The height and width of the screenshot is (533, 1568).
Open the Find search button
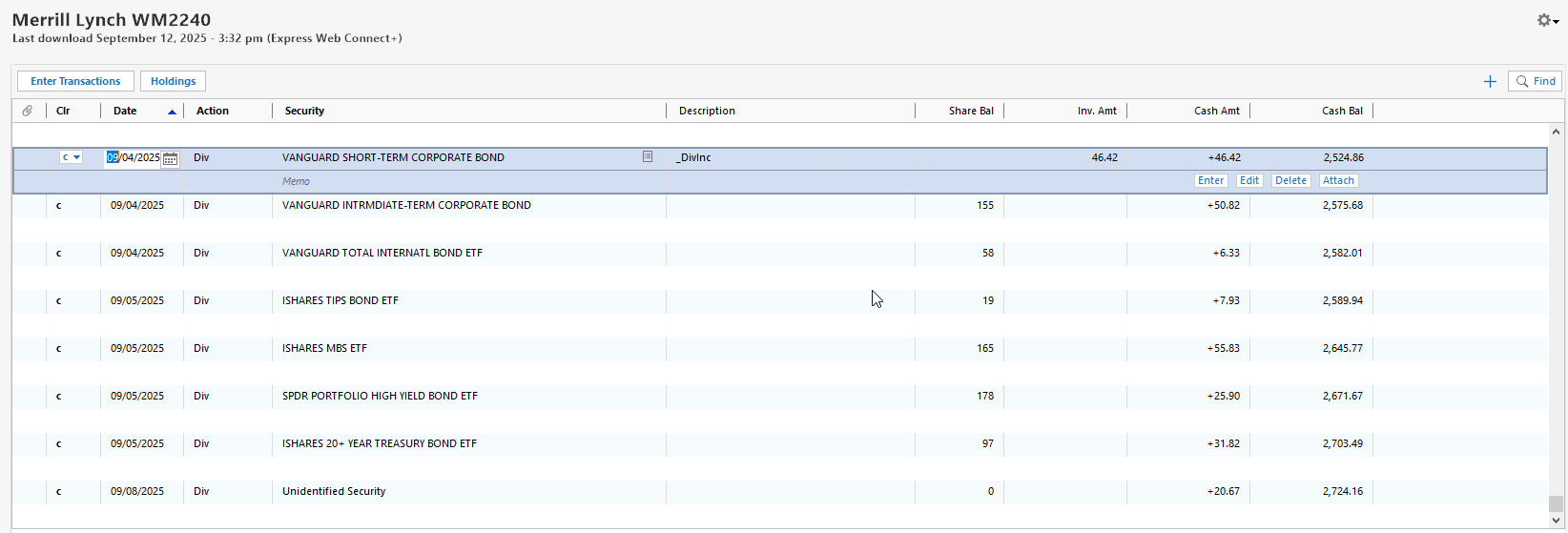pos(1535,81)
